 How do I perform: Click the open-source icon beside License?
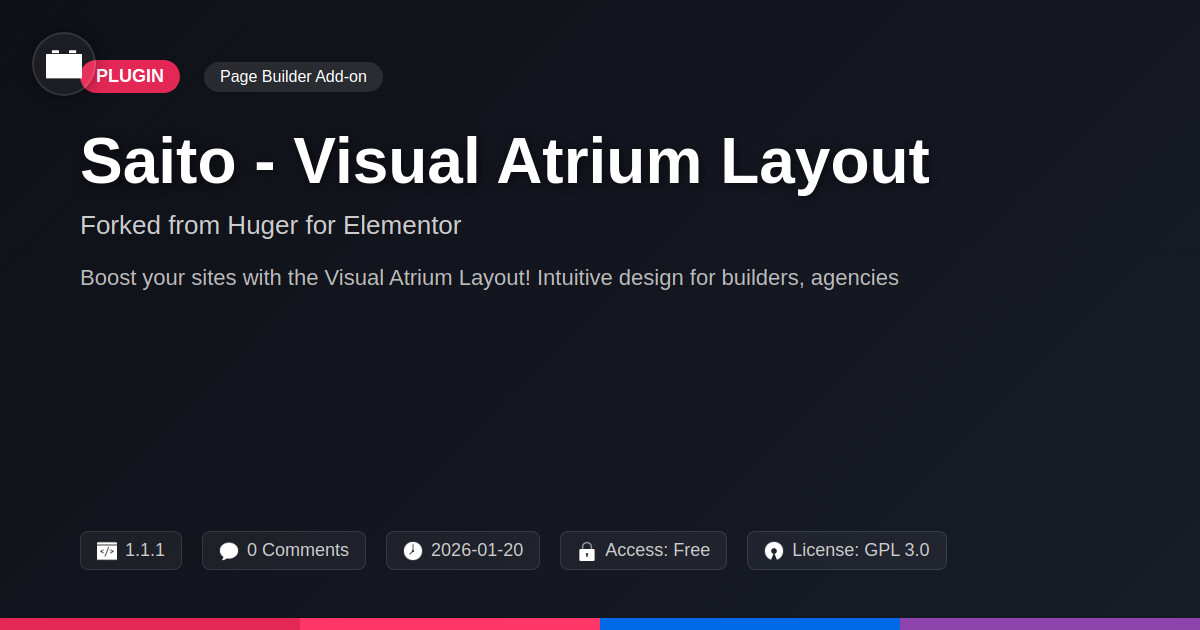(x=774, y=551)
